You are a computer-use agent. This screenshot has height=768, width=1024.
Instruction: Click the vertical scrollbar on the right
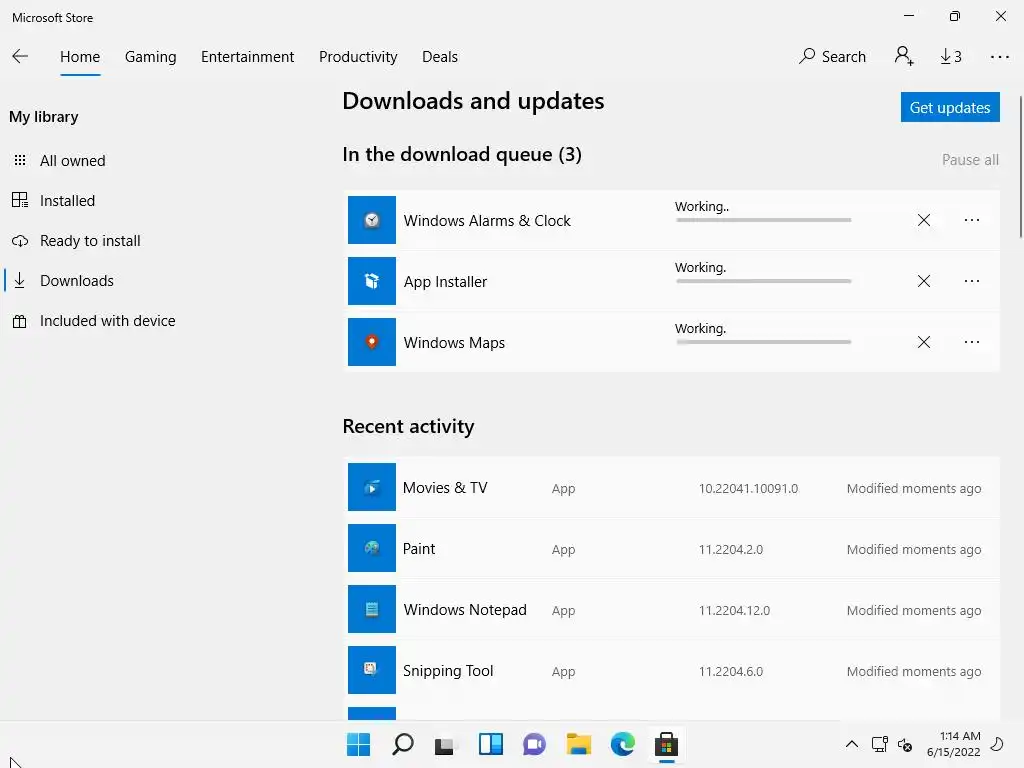click(1020, 167)
